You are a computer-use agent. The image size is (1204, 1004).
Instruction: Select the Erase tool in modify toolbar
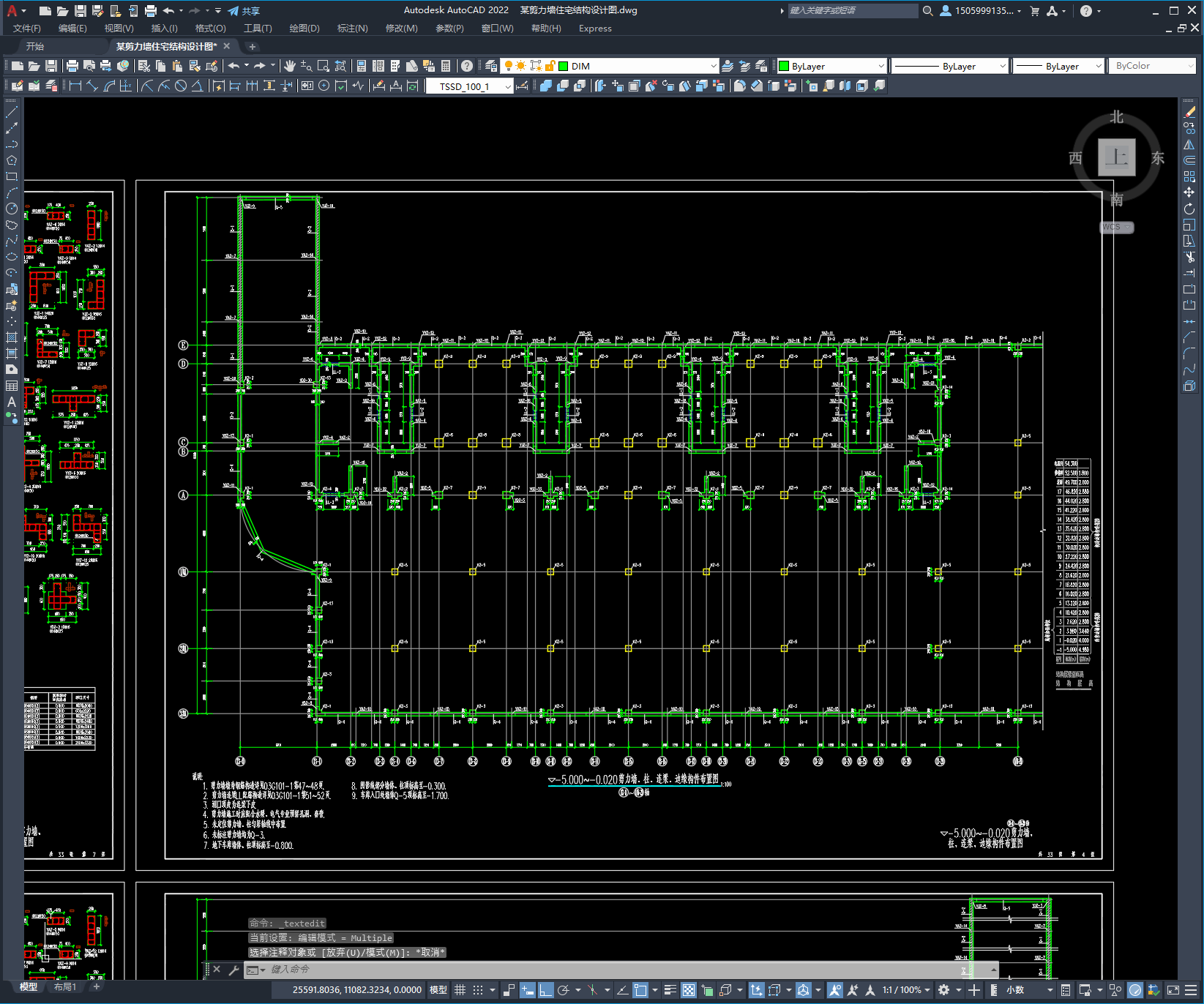tap(1189, 112)
